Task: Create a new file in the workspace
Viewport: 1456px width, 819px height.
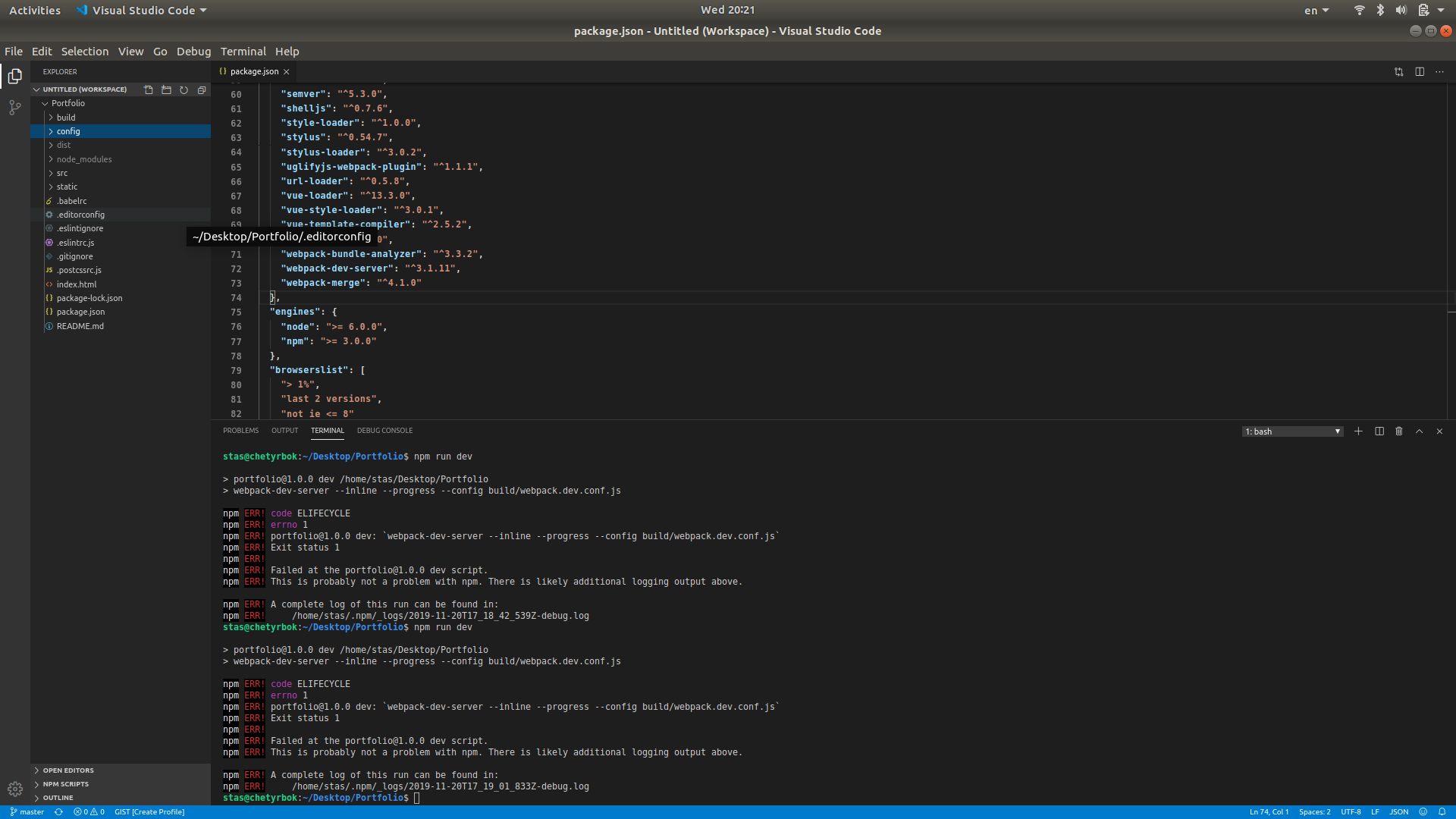Action: point(149,89)
